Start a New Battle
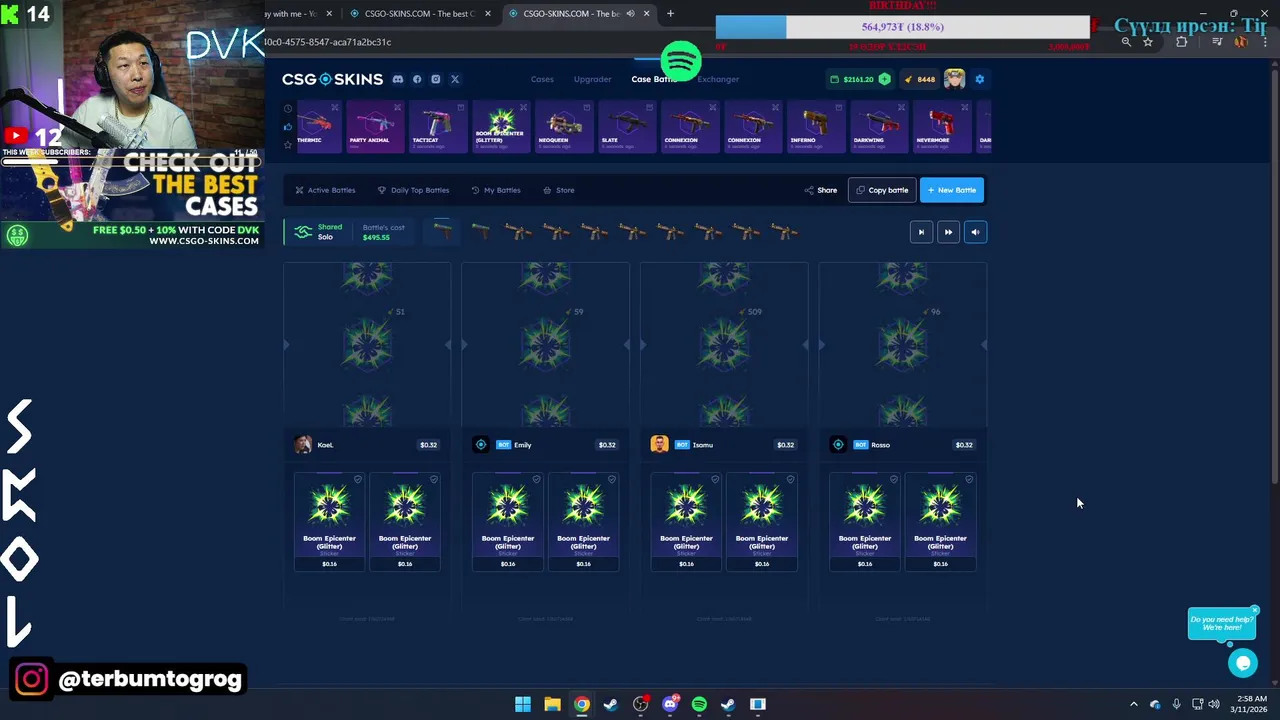The height and width of the screenshot is (720, 1280). pyautogui.click(x=952, y=190)
